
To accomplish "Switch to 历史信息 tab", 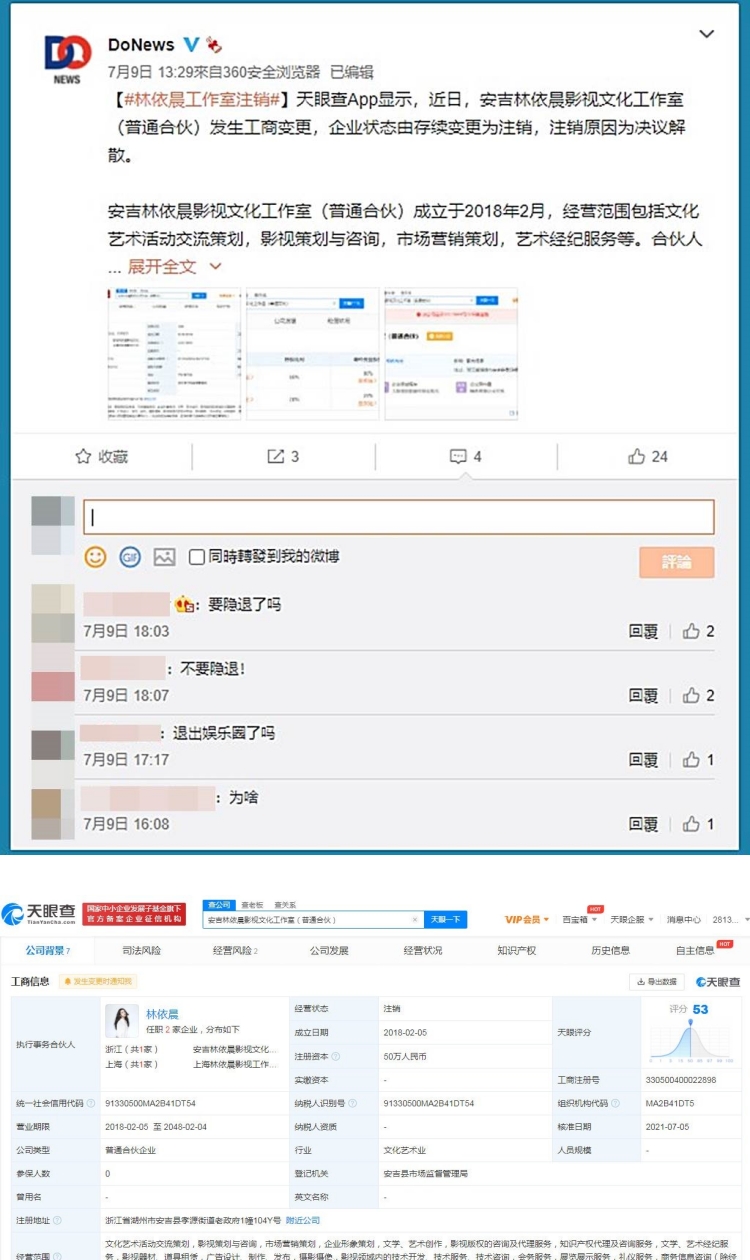I will pyautogui.click(x=610, y=950).
